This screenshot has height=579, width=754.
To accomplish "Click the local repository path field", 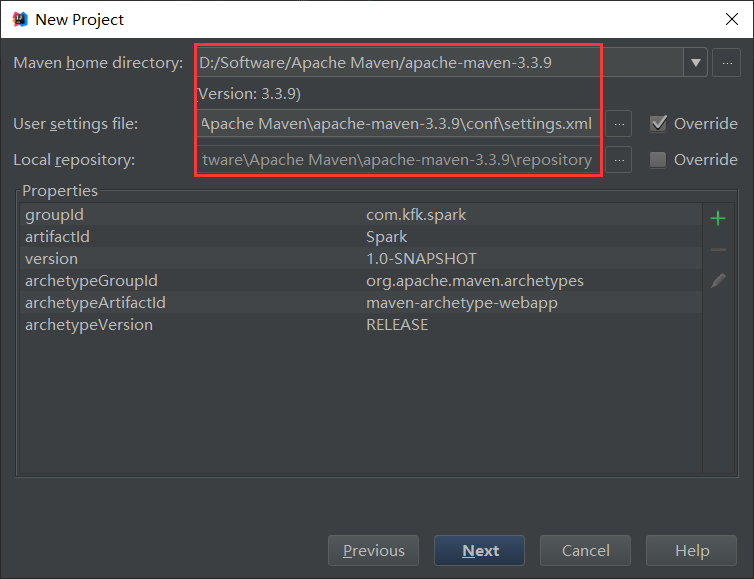I will [x=398, y=160].
